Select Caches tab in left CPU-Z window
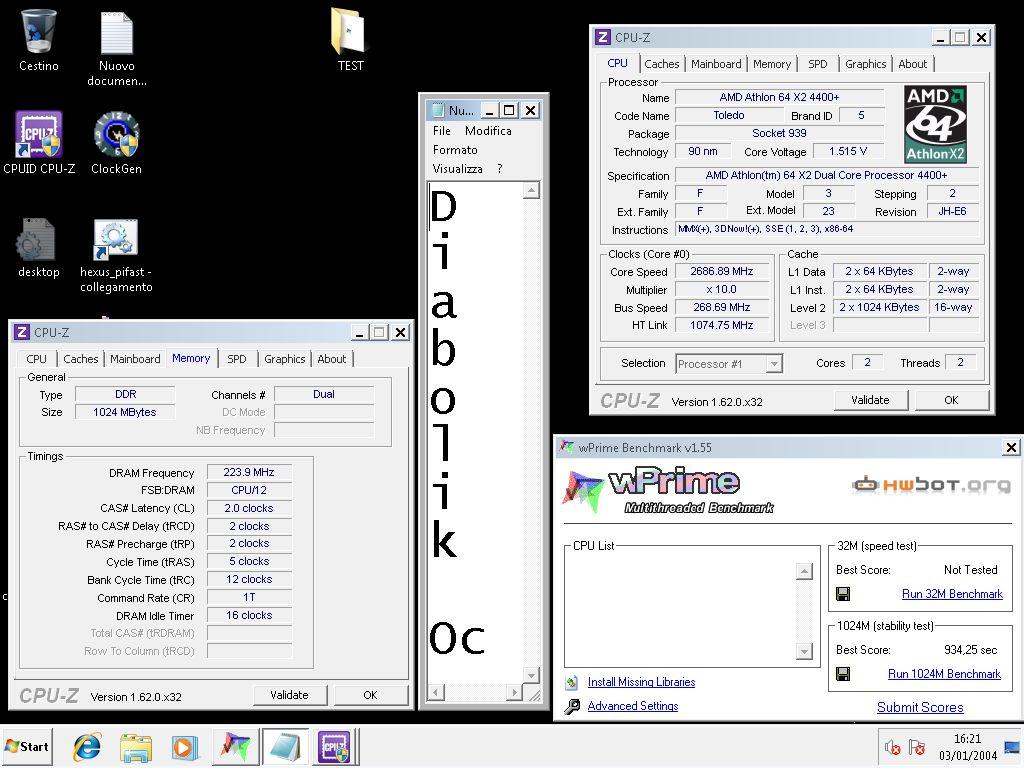Image resolution: width=1024 pixels, height=768 pixels. click(x=80, y=359)
